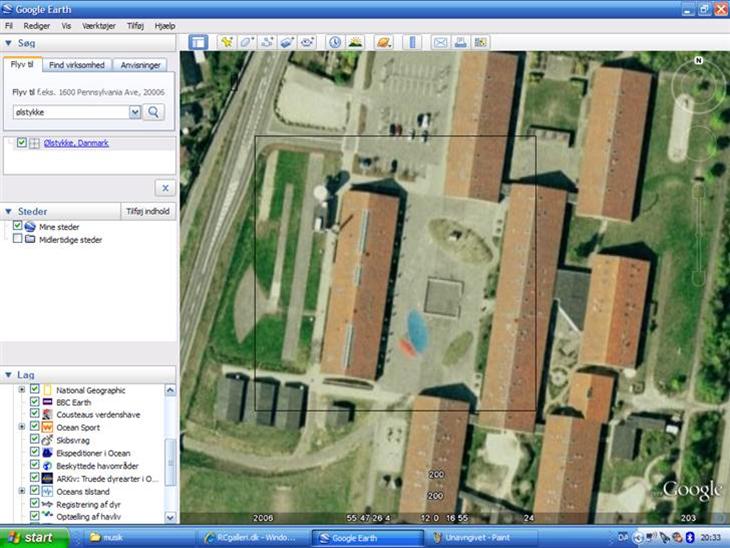Toggle the sidebar panel icon
Screen dimensions: 730x548
(x=198, y=42)
